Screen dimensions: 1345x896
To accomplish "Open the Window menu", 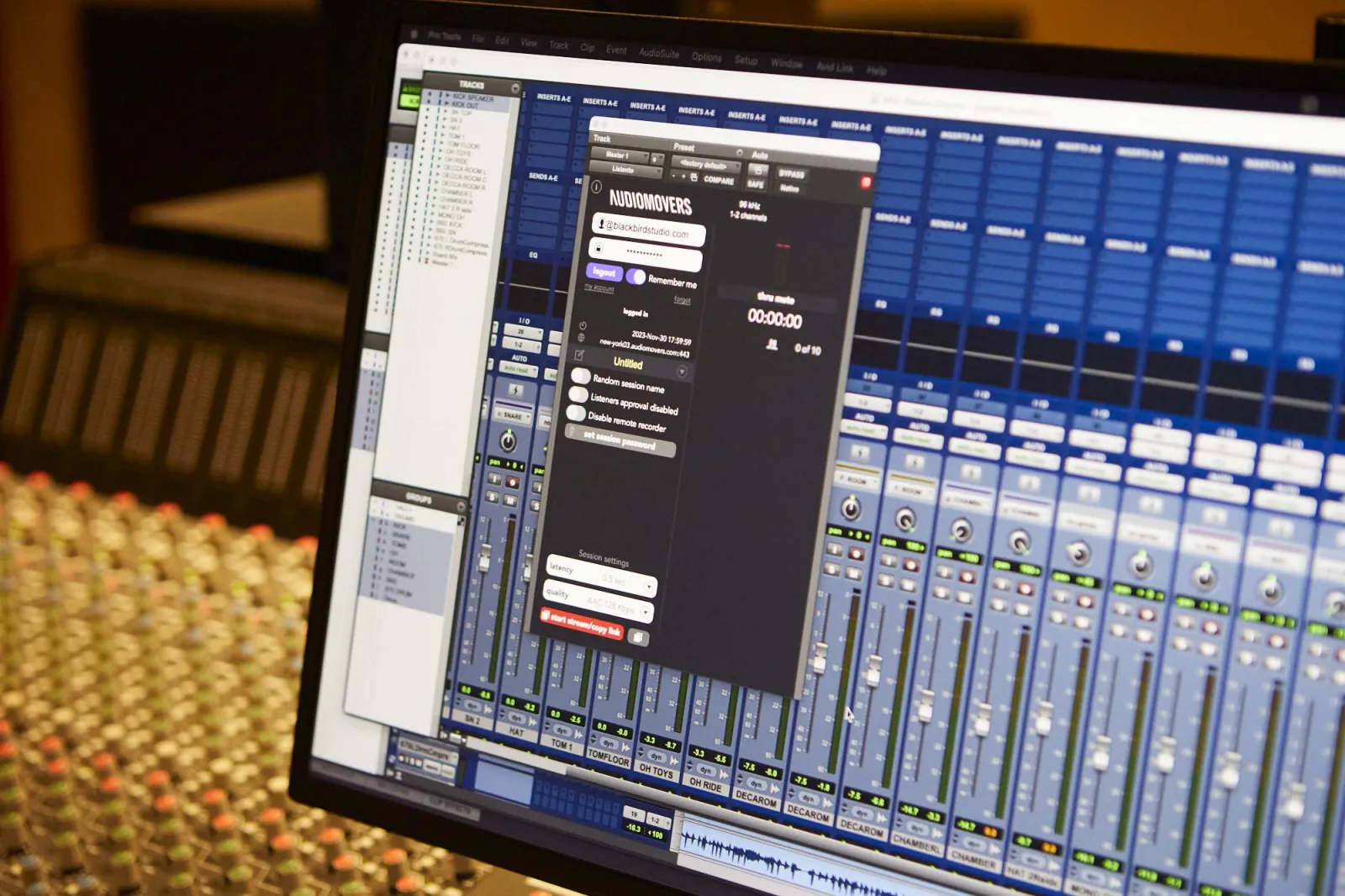I will point(787,64).
